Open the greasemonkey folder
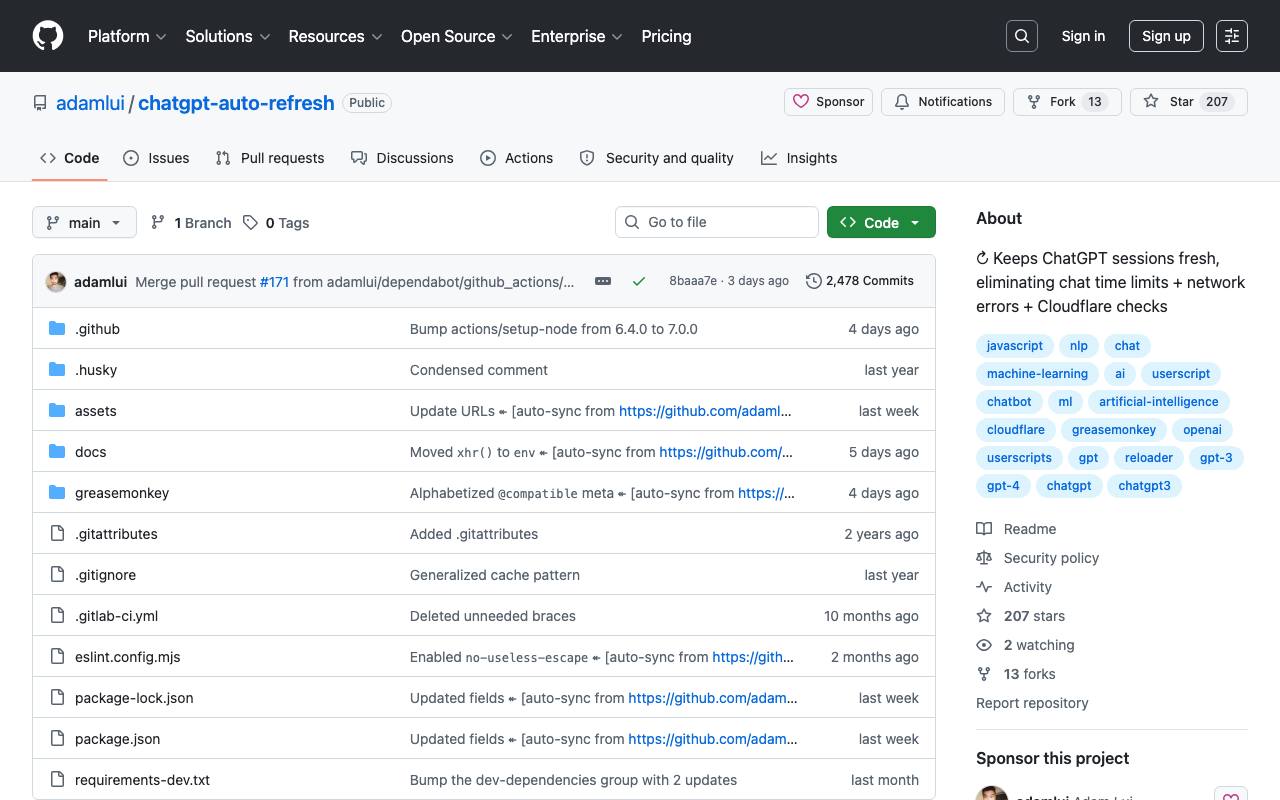Image resolution: width=1280 pixels, height=800 pixels. (x=122, y=493)
